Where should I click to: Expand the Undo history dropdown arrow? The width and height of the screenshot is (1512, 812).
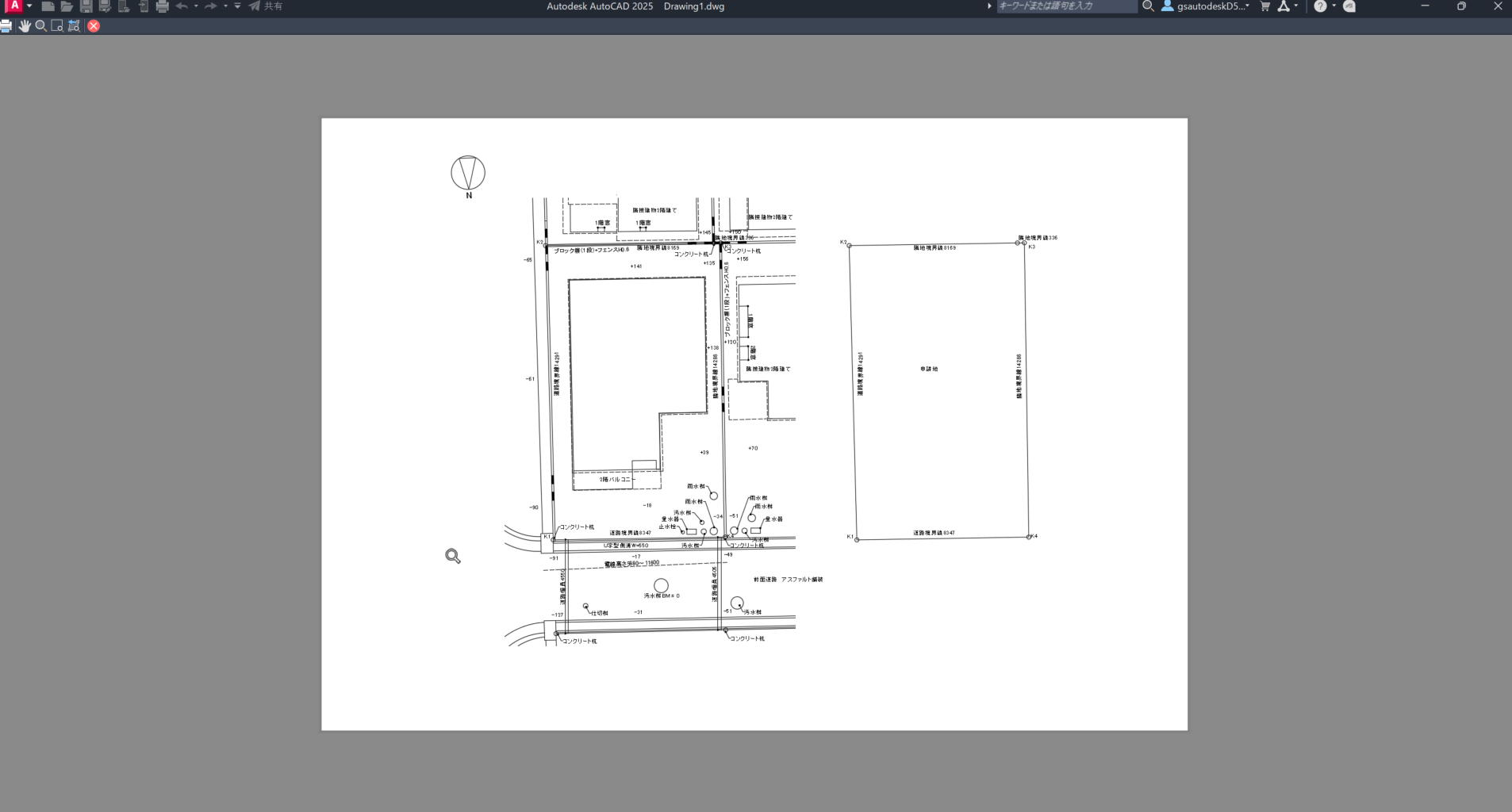[196, 6]
